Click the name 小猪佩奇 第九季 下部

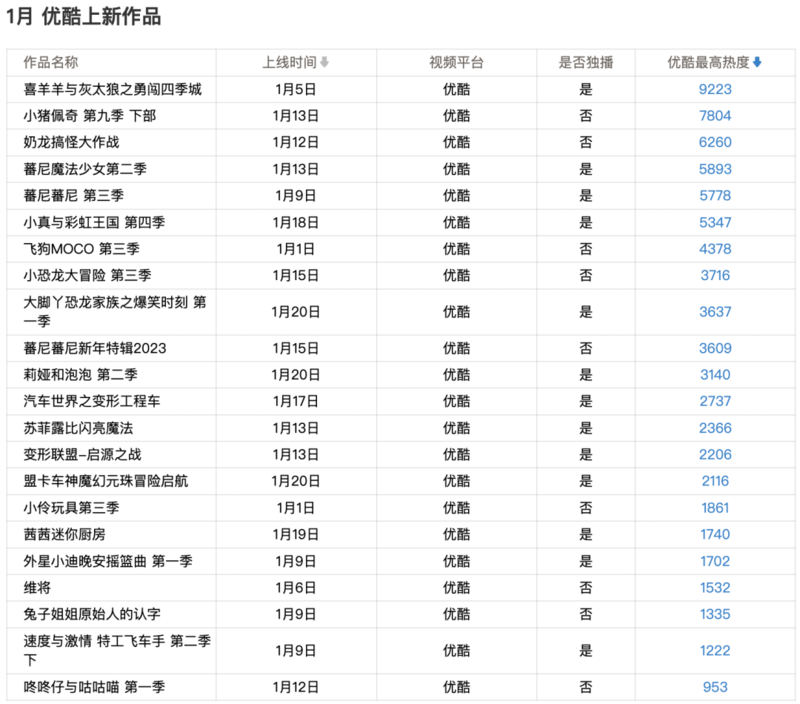click(x=90, y=116)
